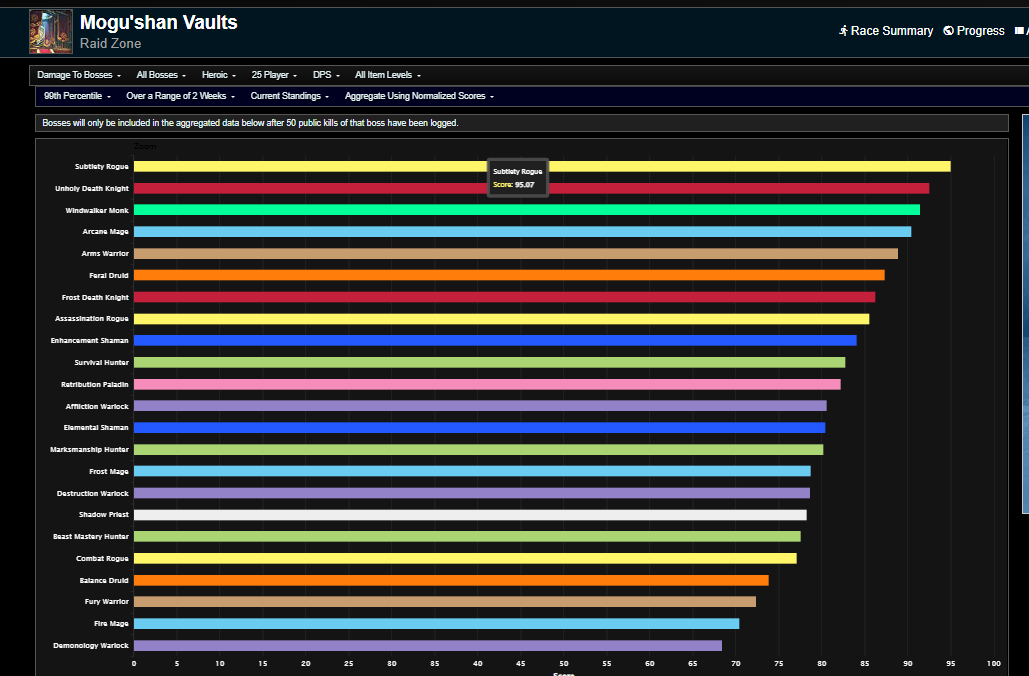Open the Progress page
The height and width of the screenshot is (676, 1029).
[974, 31]
